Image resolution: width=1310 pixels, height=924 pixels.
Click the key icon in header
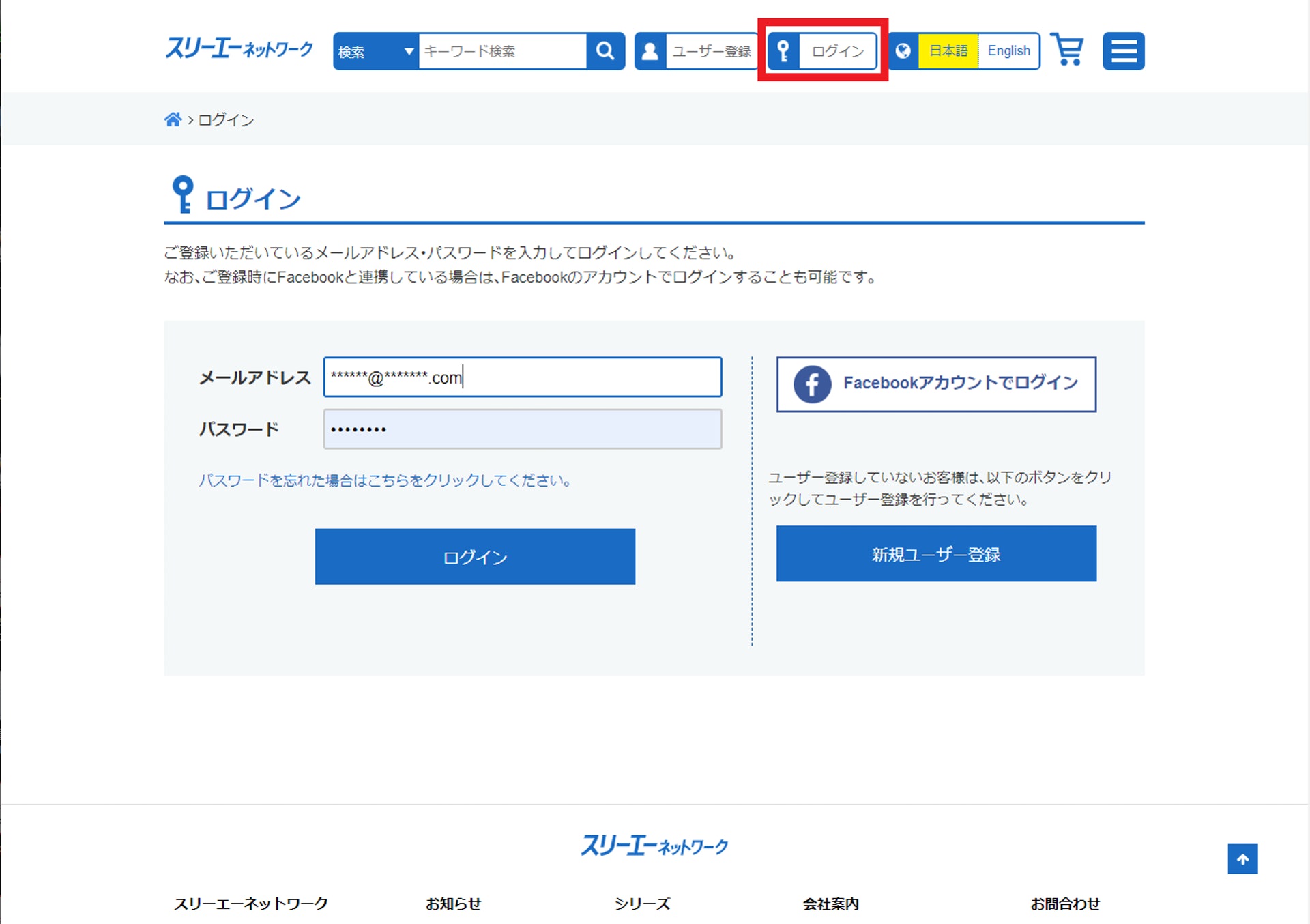click(783, 51)
